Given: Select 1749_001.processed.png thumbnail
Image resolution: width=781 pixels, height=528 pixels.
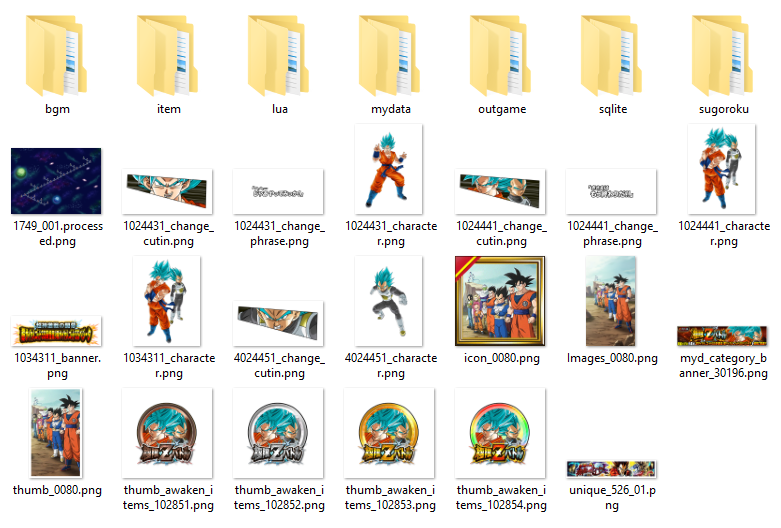Looking at the screenshot, I should [x=56, y=181].
